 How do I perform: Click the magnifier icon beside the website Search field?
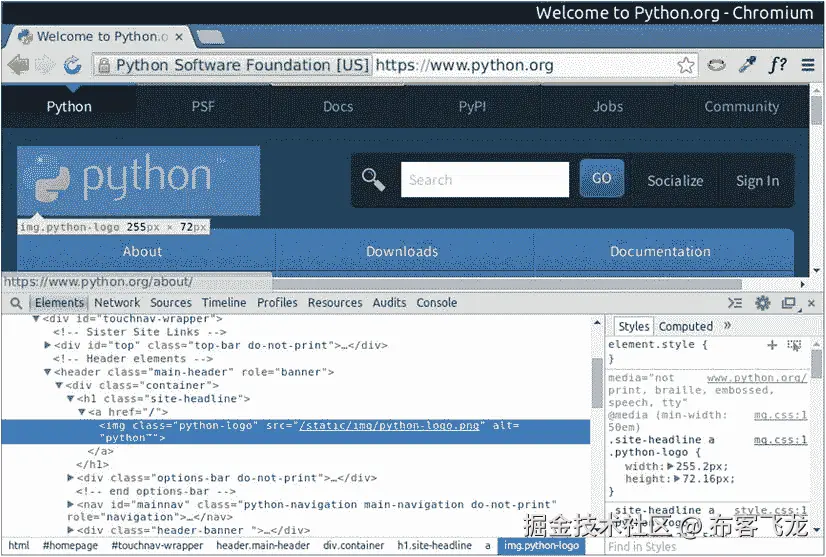pos(373,180)
